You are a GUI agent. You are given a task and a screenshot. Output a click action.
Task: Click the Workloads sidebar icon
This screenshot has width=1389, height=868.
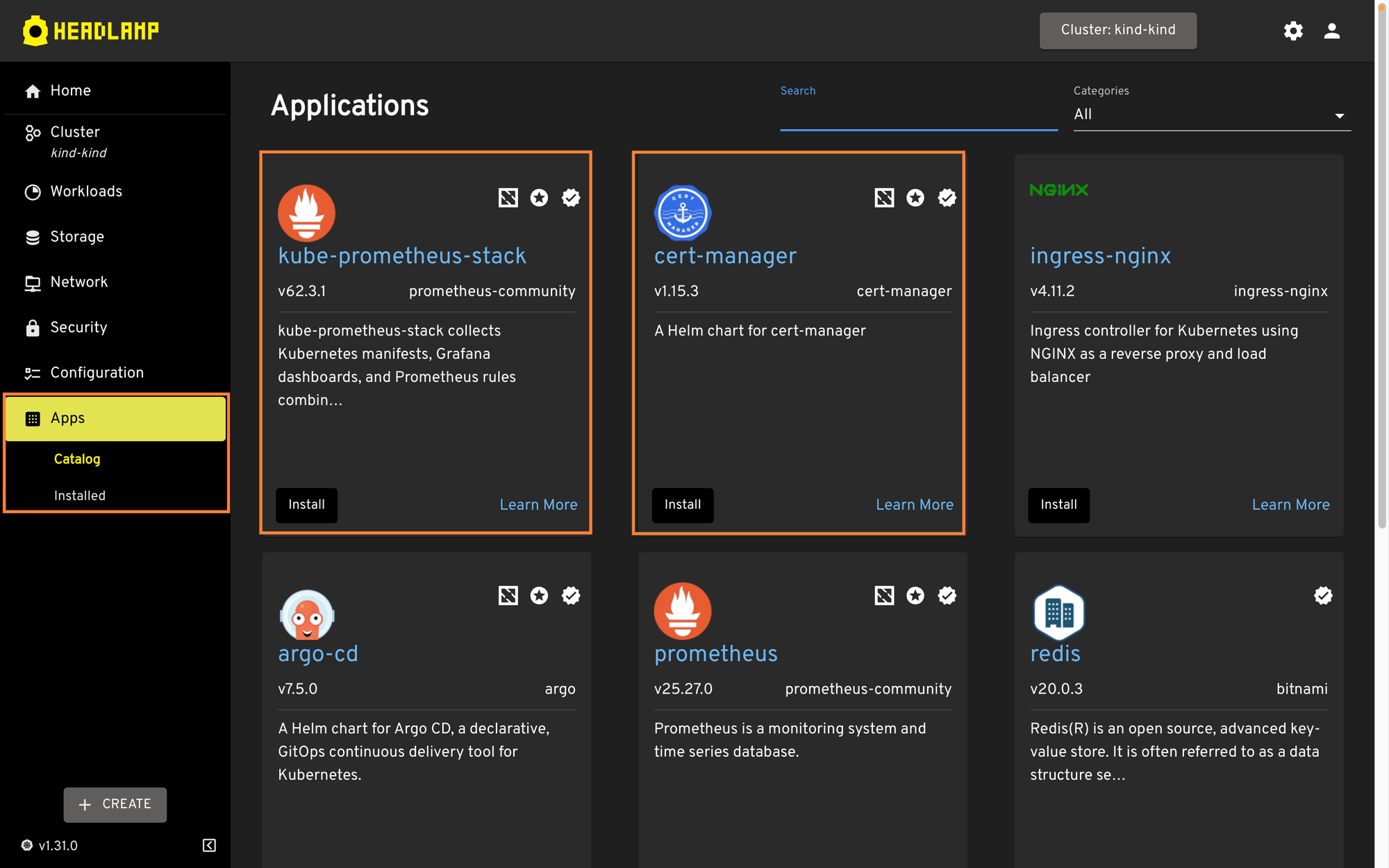tap(33, 192)
